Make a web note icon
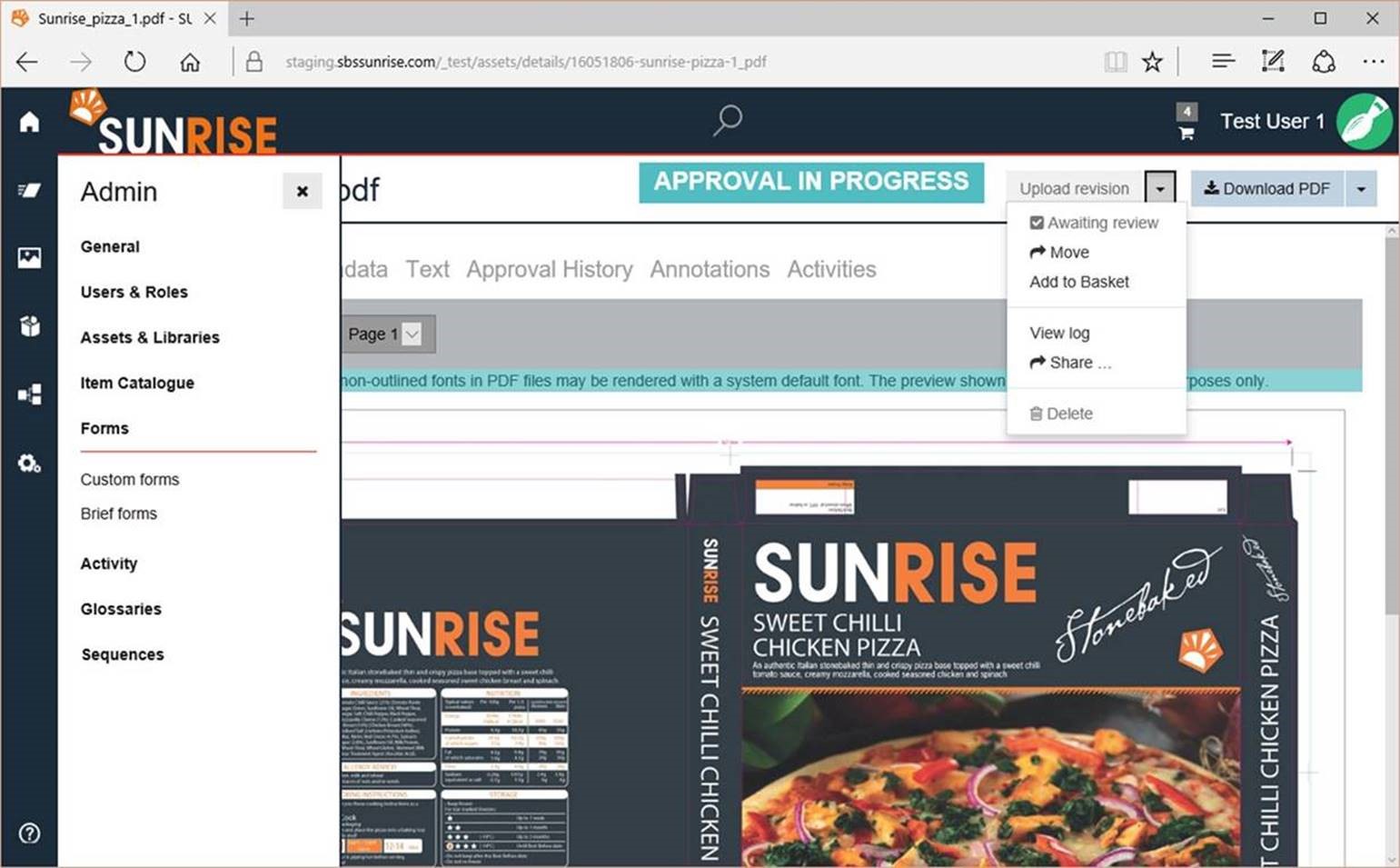1400x868 pixels. point(1273,62)
